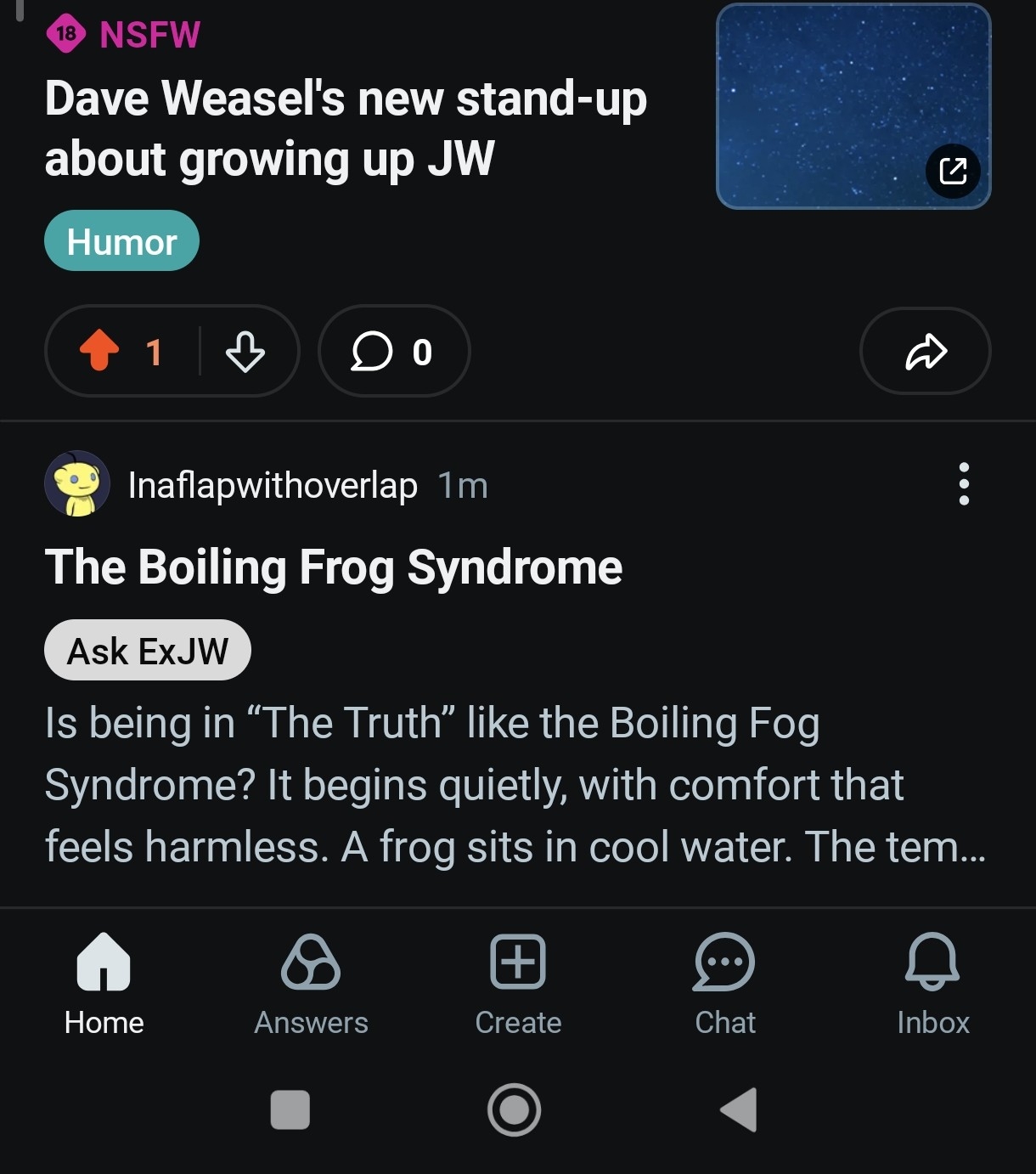Tap the Humor flair tag
1036x1174 pixels.
121,241
